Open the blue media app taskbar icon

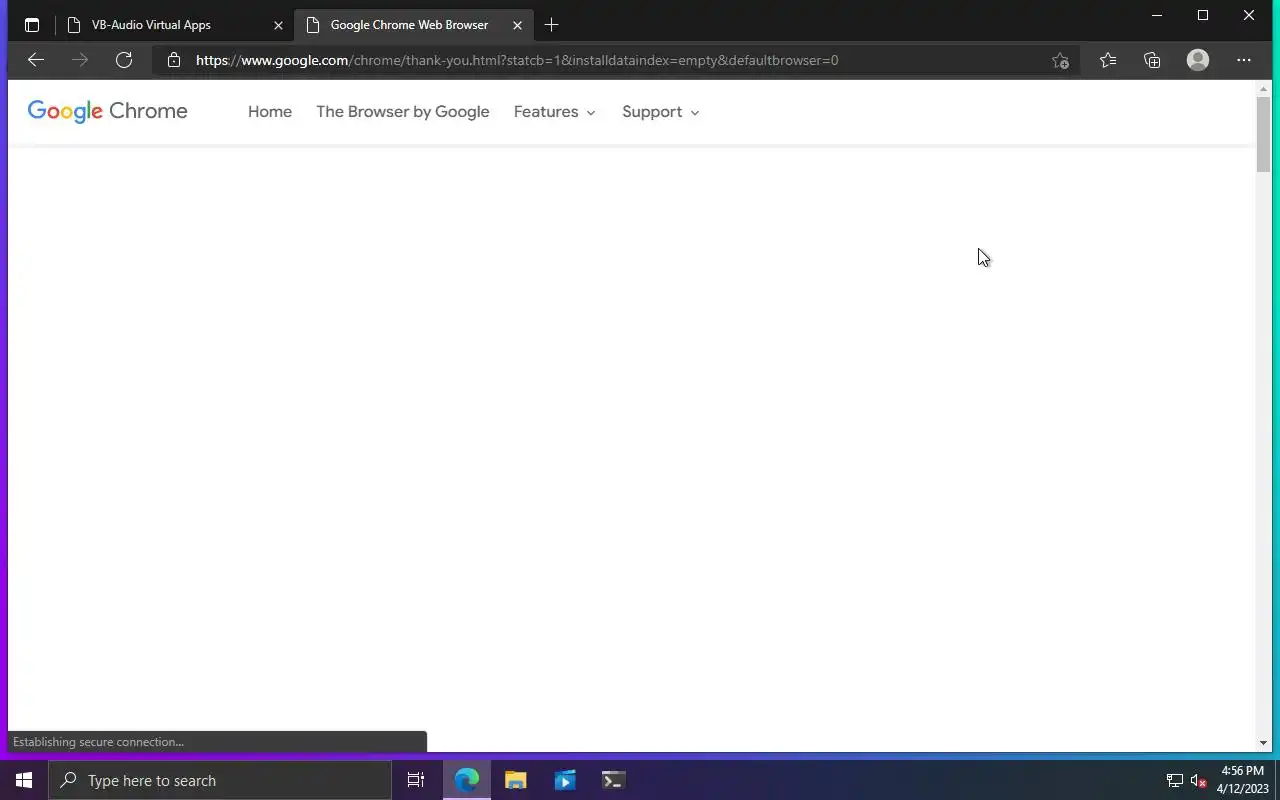(565, 780)
